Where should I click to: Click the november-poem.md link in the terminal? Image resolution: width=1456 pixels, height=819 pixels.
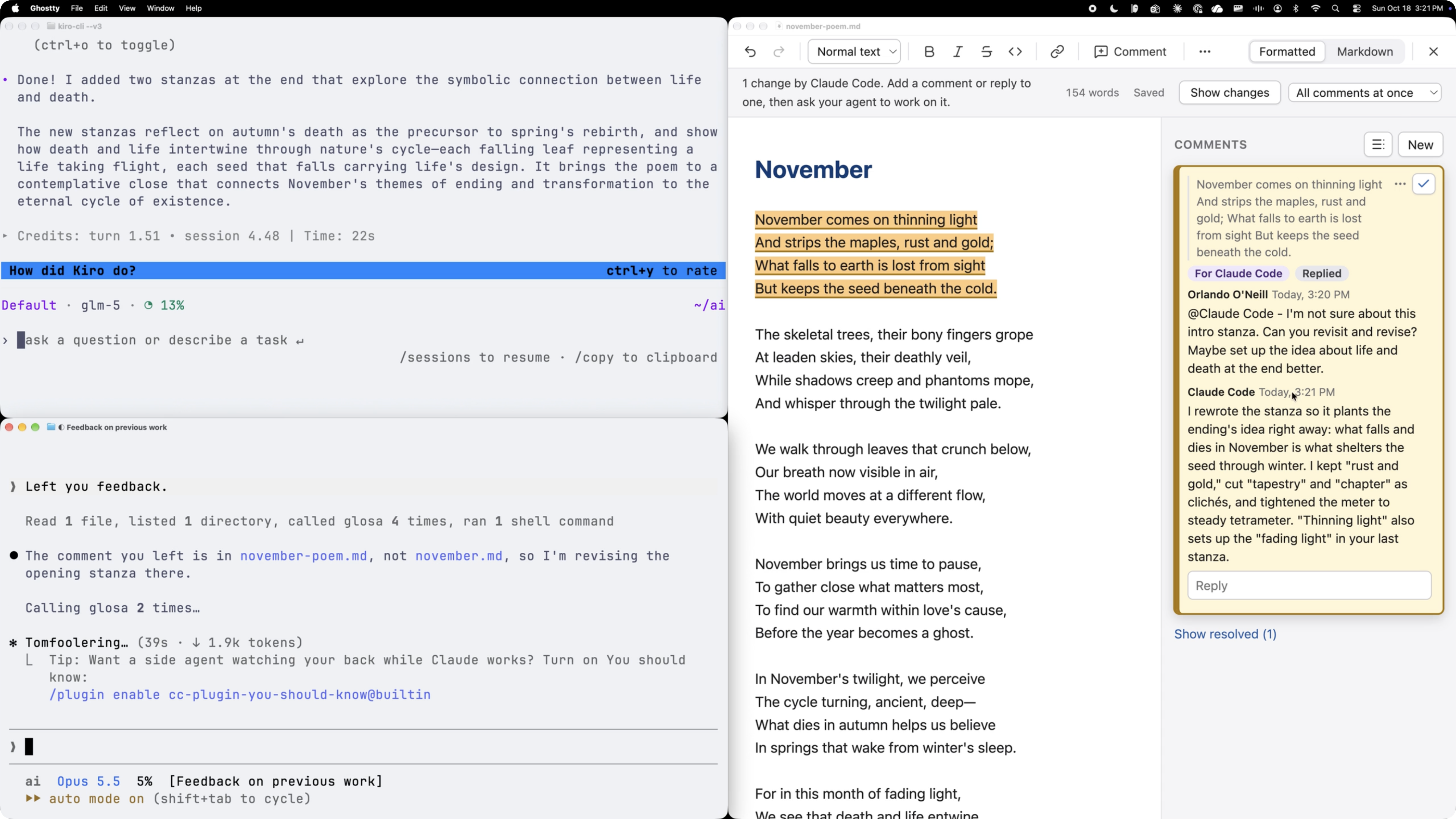point(304,556)
